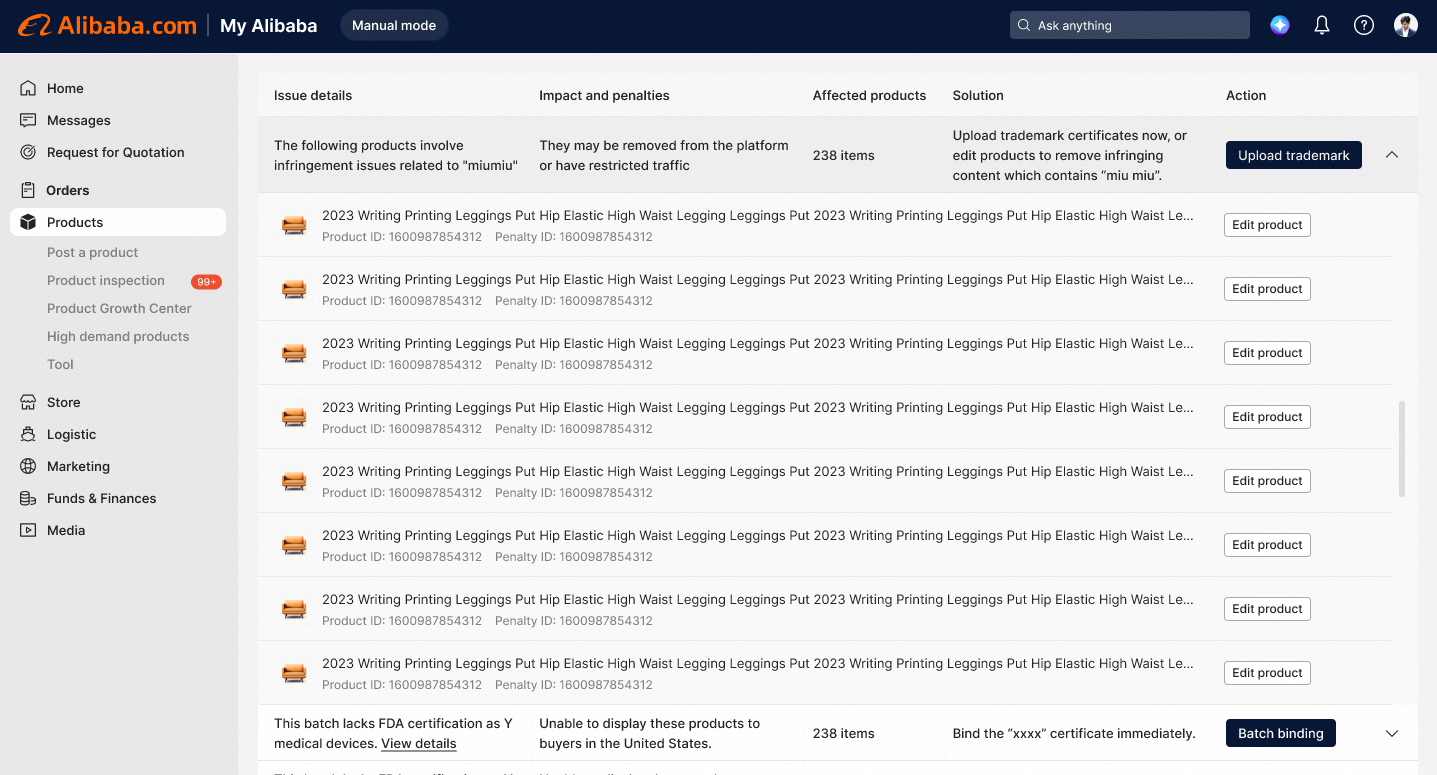Open the Funds & Finances coins icon
Viewport: 1437px width, 775px height.
[x=28, y=498]
